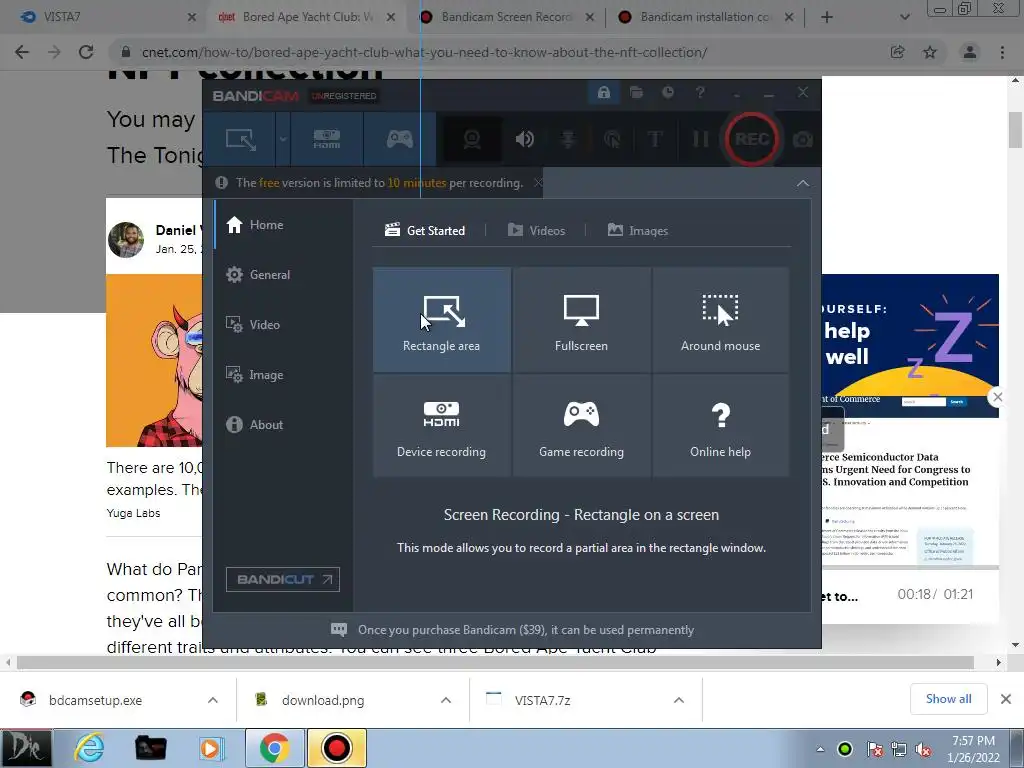Open Device recording HDMI tile
The width and height of the screenshot is (1024, 768).
pyautogui.click(x=441, y=425)
